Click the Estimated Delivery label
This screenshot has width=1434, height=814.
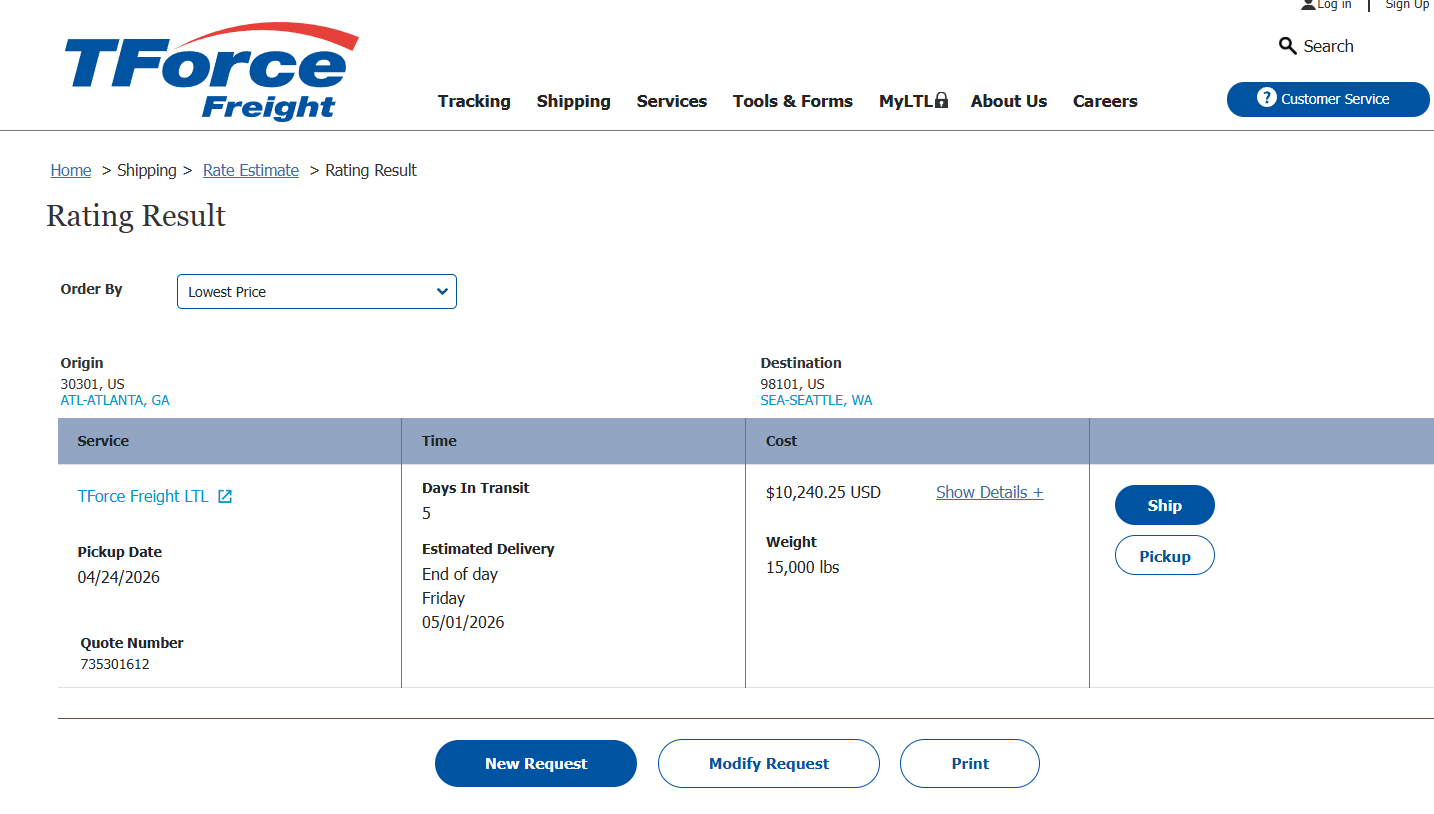tap(488, 549)
